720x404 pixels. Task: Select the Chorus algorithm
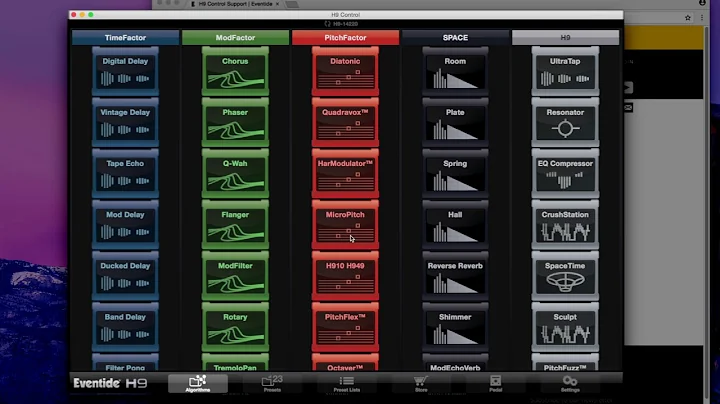235,71
